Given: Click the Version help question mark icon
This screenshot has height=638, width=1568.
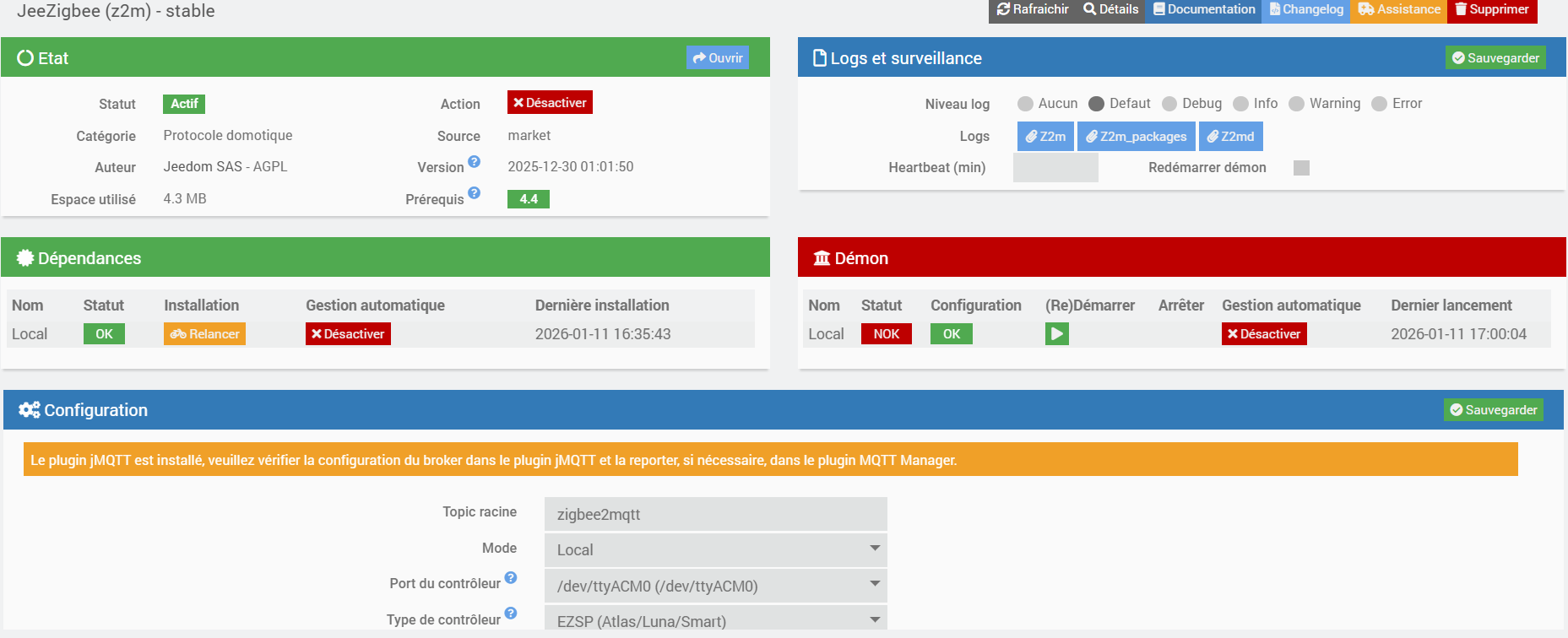Looking at the screenshot, I should (x=474, y=161).
